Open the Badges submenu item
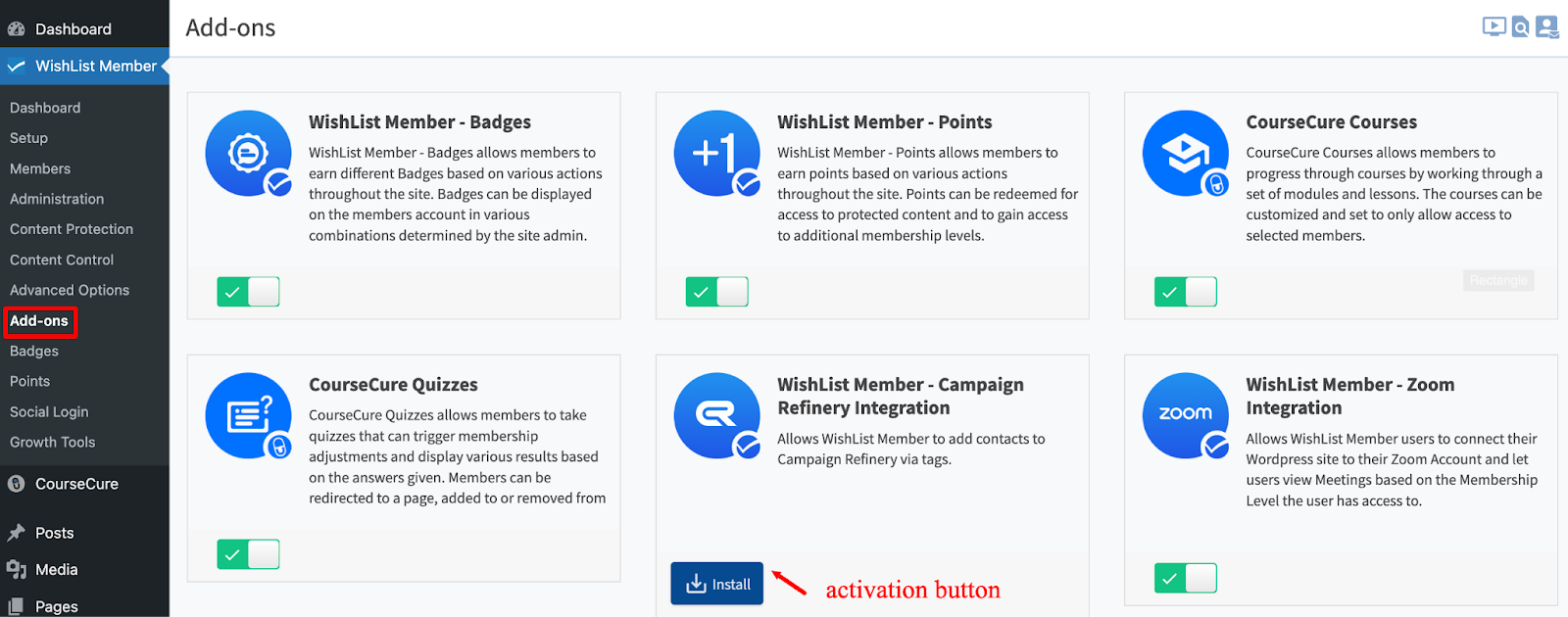This screenshot has height=617, width=1568. [34, 351]
